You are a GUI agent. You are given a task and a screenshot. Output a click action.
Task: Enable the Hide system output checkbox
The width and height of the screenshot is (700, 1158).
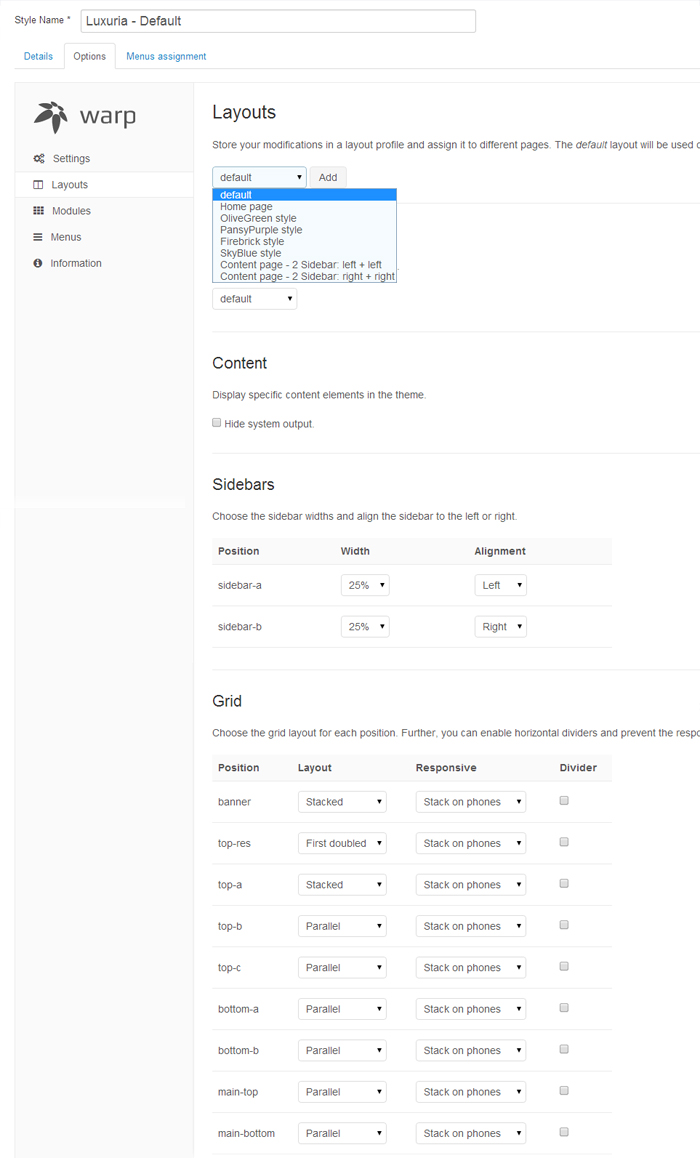[x=216, y=423]
